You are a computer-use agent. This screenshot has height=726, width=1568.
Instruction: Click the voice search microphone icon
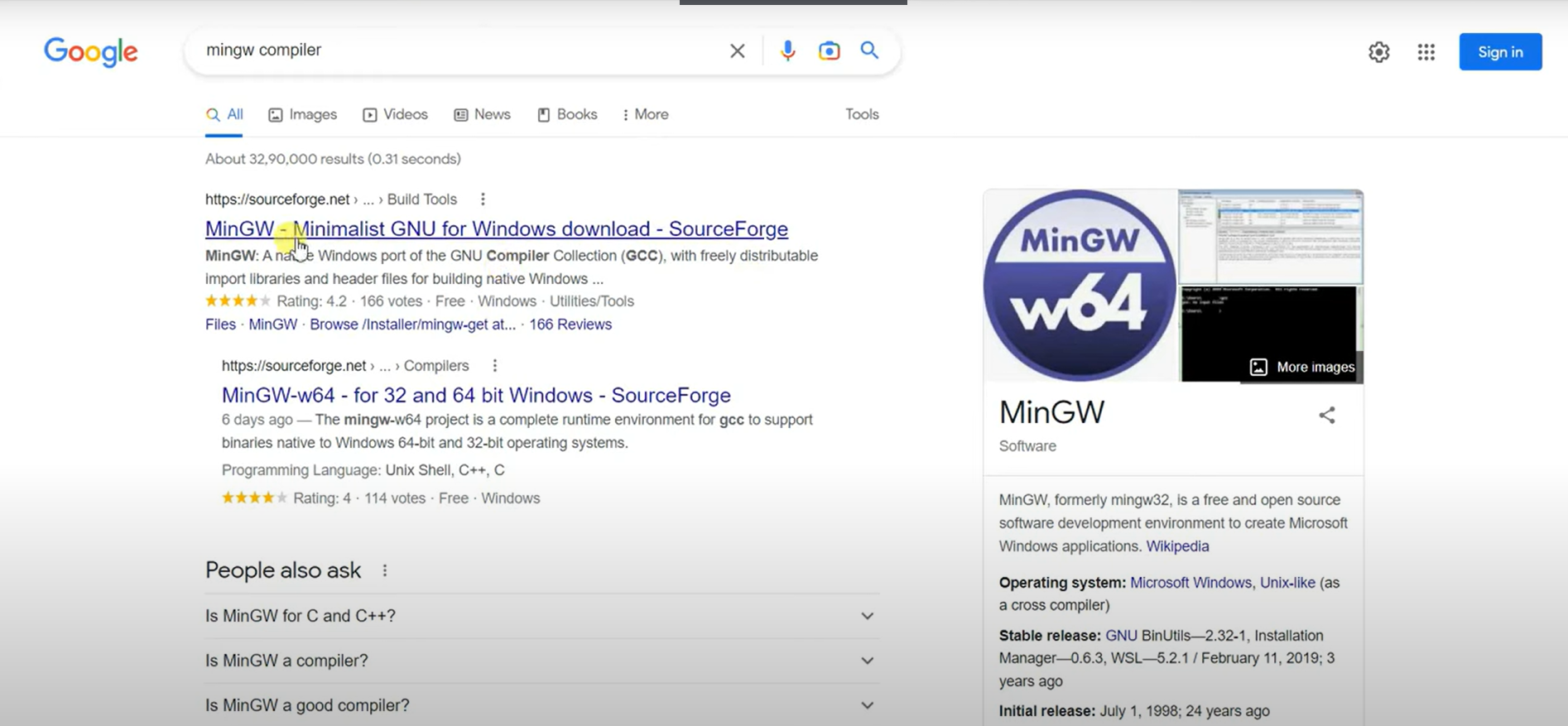(x=787, y=50)
